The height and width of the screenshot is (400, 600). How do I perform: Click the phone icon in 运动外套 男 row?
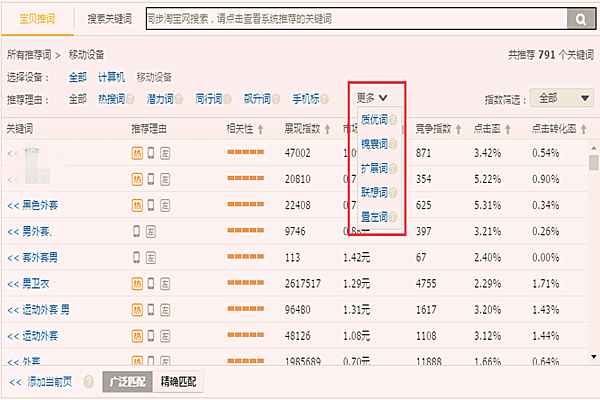click(x=151, y=310)
